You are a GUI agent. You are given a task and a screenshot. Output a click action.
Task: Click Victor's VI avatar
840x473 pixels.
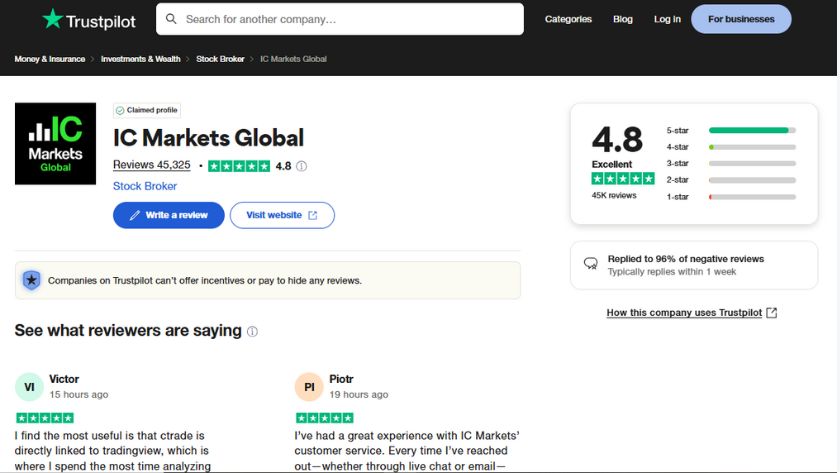pyautogui.click(x=29, y=387)
